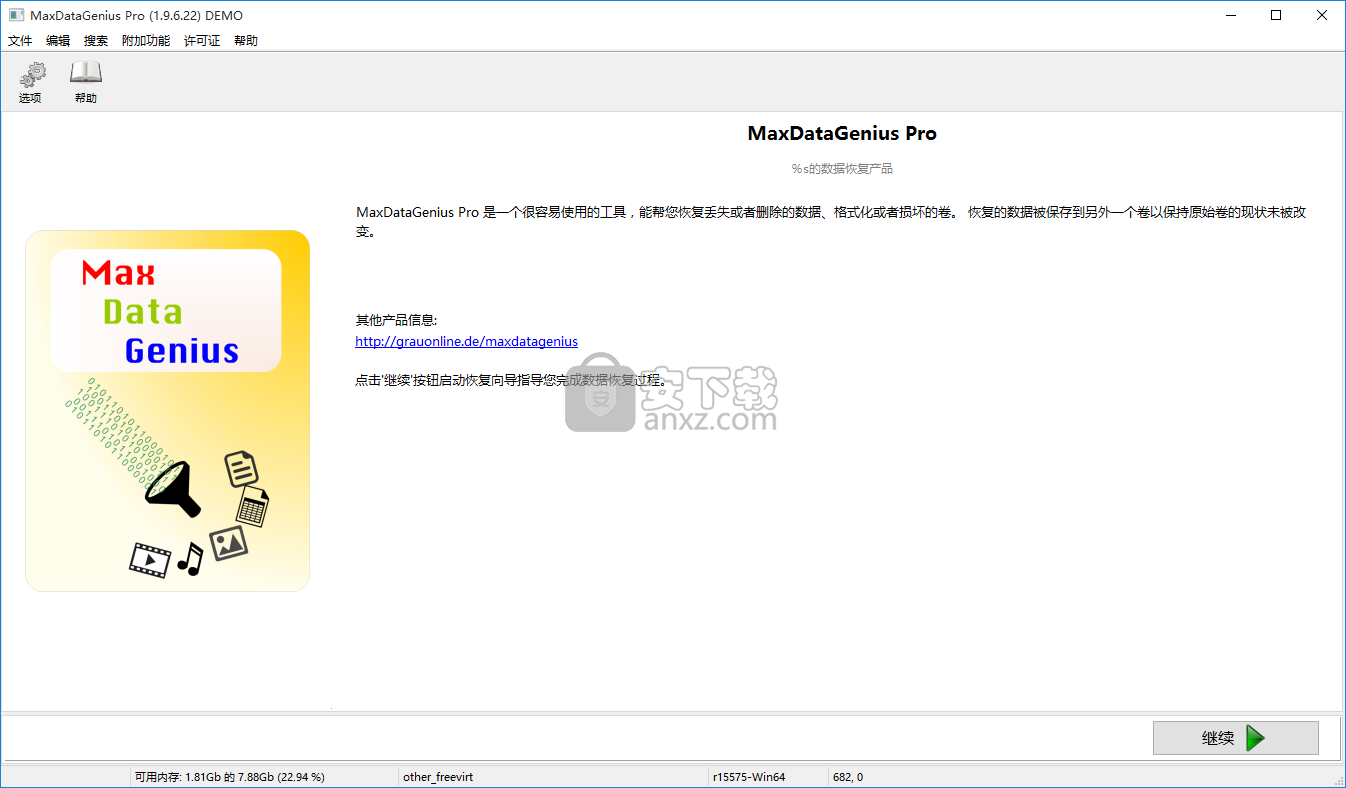Viewport: 1346px width, 788px height.
Task: Open the 许可证 menu
Action: (x=202, y=41)
